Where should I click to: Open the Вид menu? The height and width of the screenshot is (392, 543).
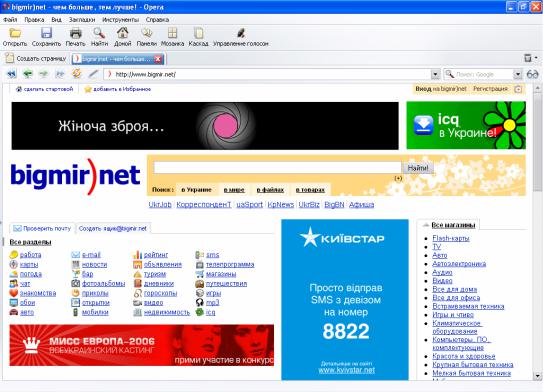56,20
